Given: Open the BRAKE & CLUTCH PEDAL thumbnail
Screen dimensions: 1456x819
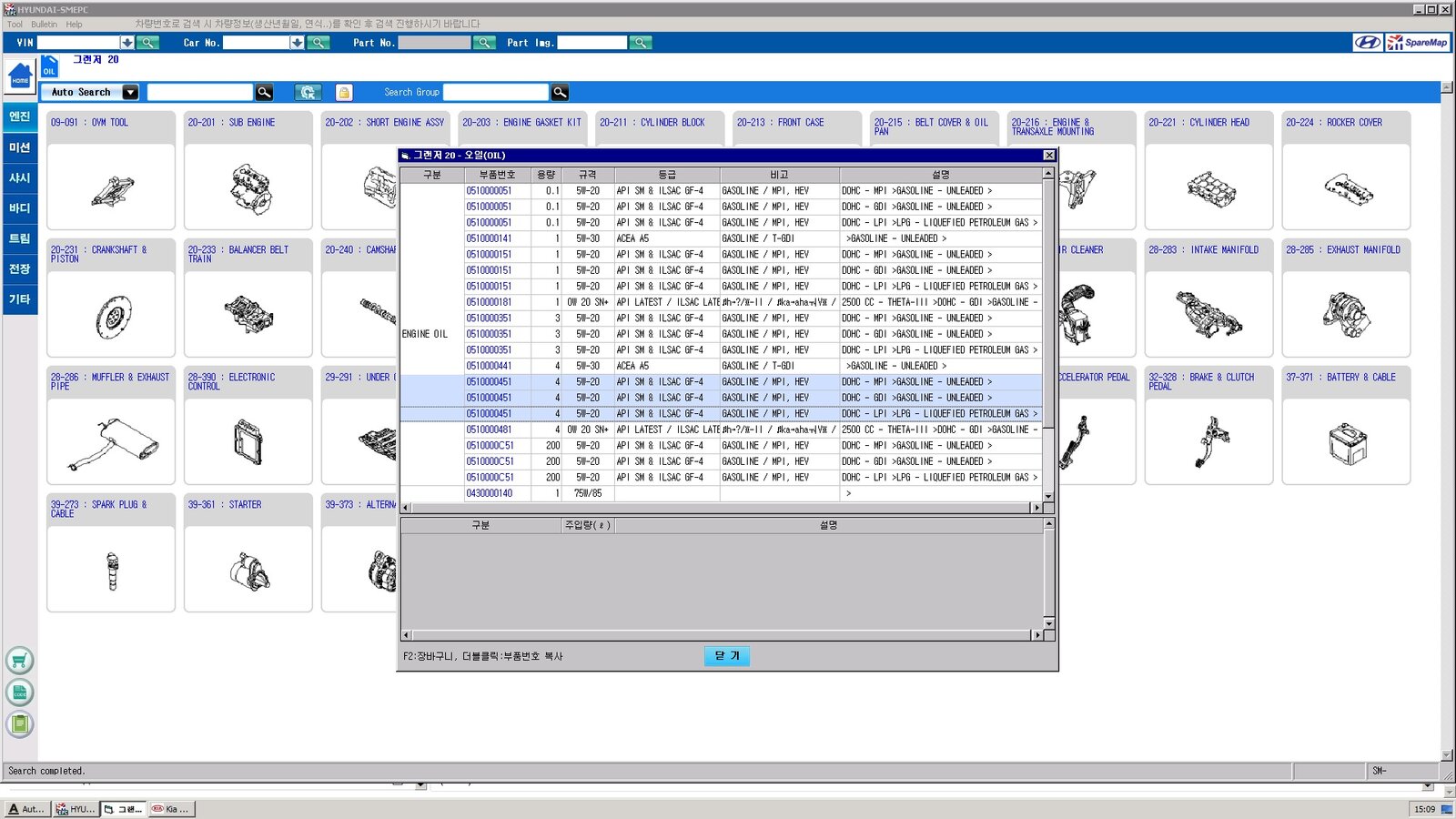Looking at the screenshot, I should 1208,441.
